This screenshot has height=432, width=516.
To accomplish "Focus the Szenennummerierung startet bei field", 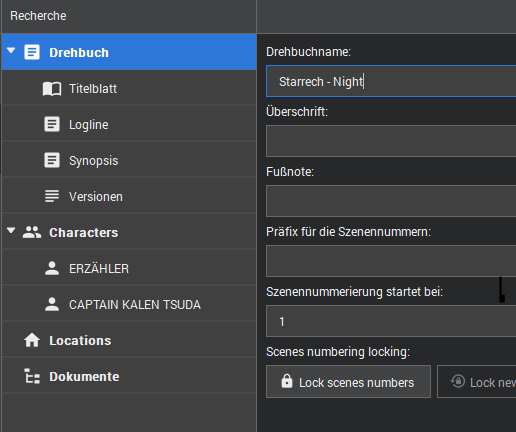I will (391, 321).
